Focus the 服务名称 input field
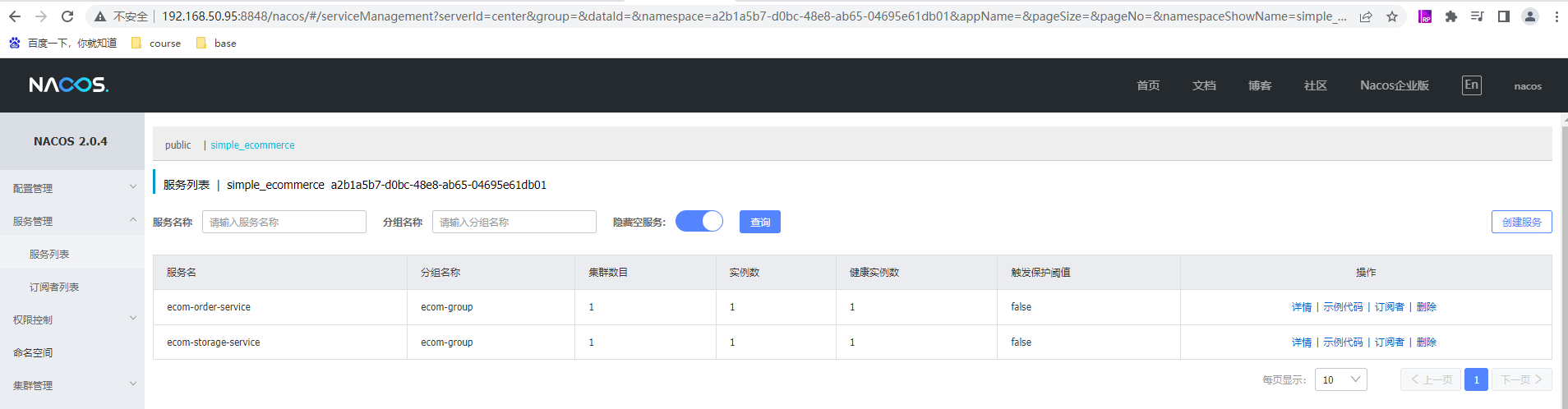The height and width of the screenshot is (409, 1568). pos(284,222)
